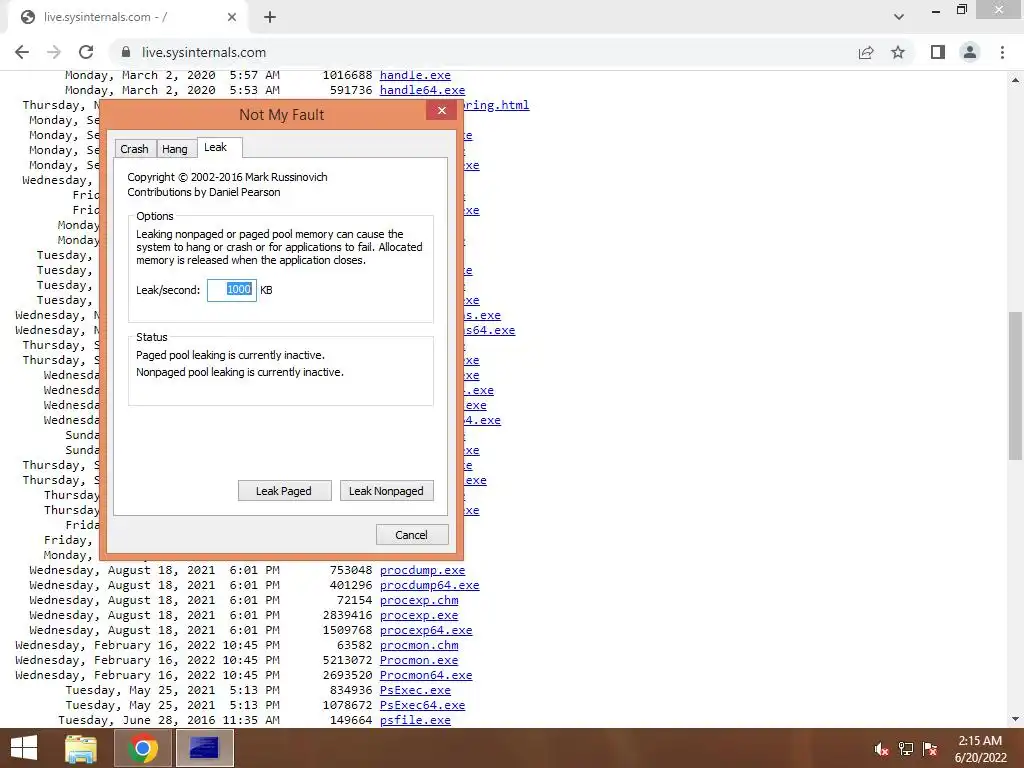This screenshot has height=768, width=1024.
Task: Click the Leak Nonpaged button
Action: pyautogui.click(x=386, y=491)
